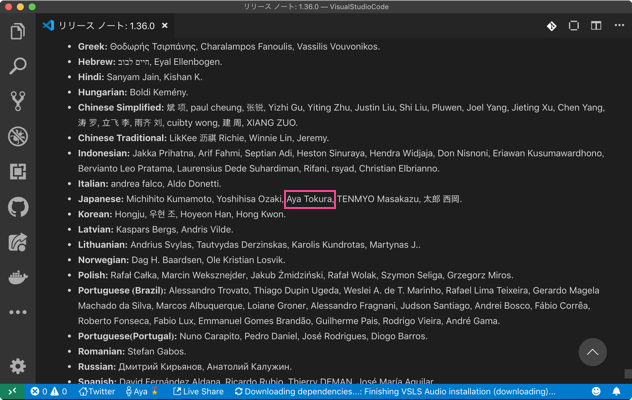Click the Polish language label
632x400 pixels.
(93, 275)
